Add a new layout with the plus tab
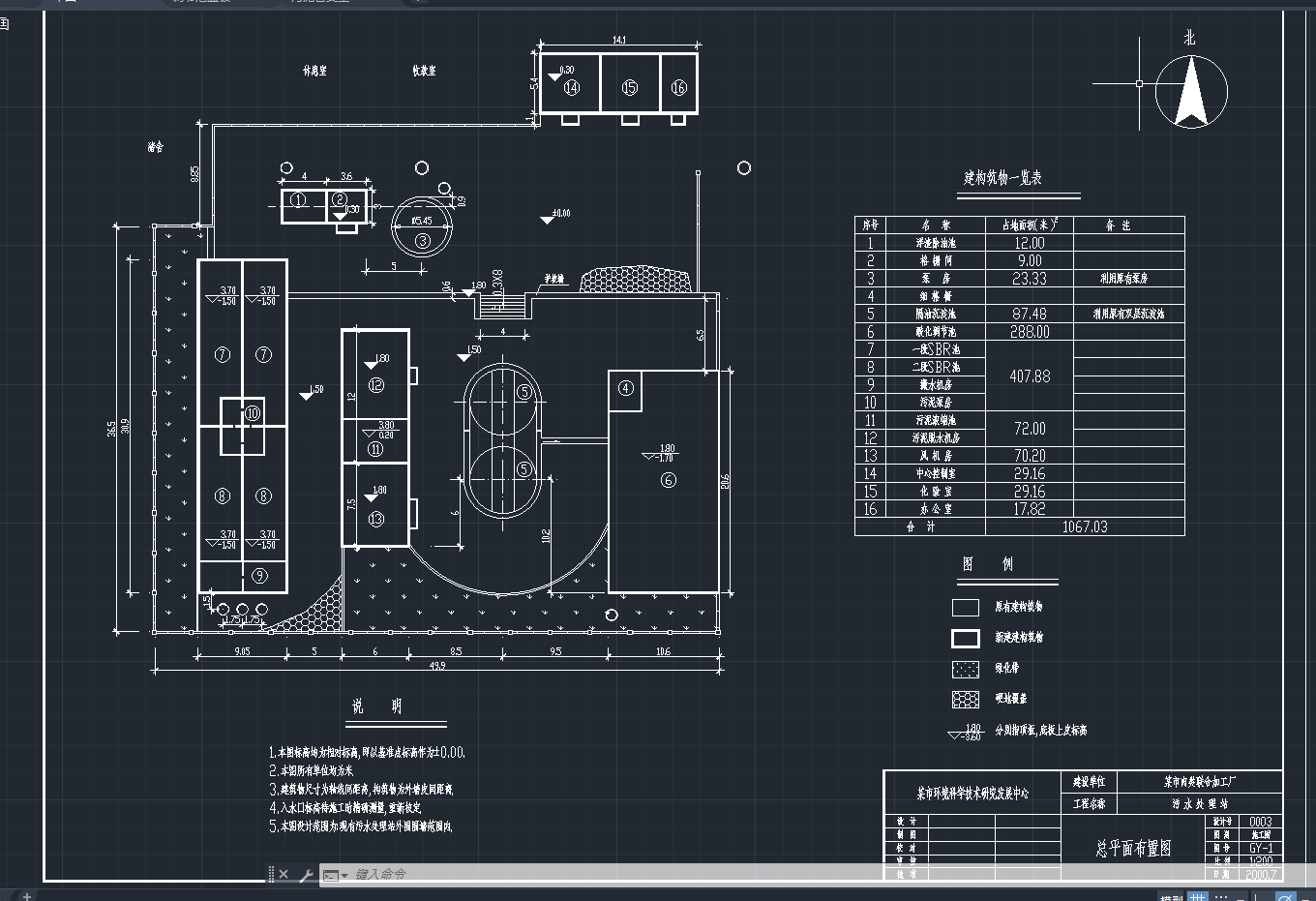The height and width of the screenshot is (901, 1316). 27,895
